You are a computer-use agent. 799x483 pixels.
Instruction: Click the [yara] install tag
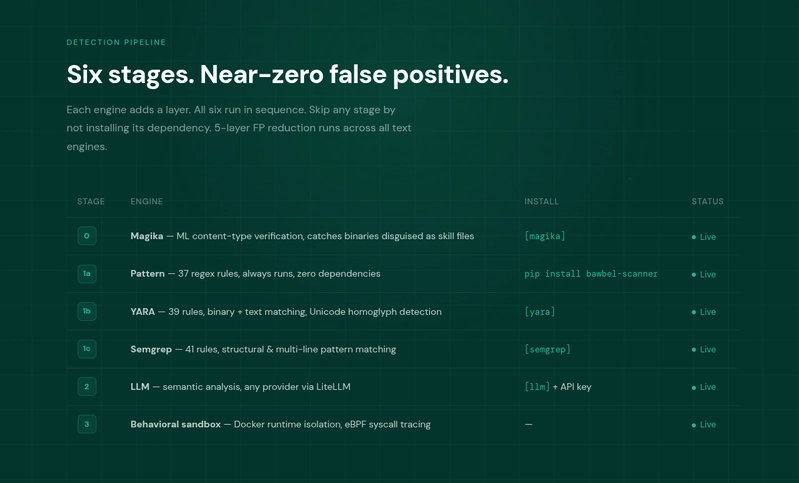(540, 311)
